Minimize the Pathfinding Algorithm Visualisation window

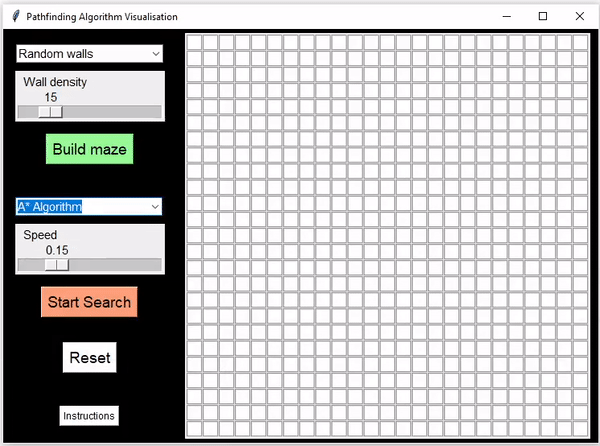click(507, 16)
